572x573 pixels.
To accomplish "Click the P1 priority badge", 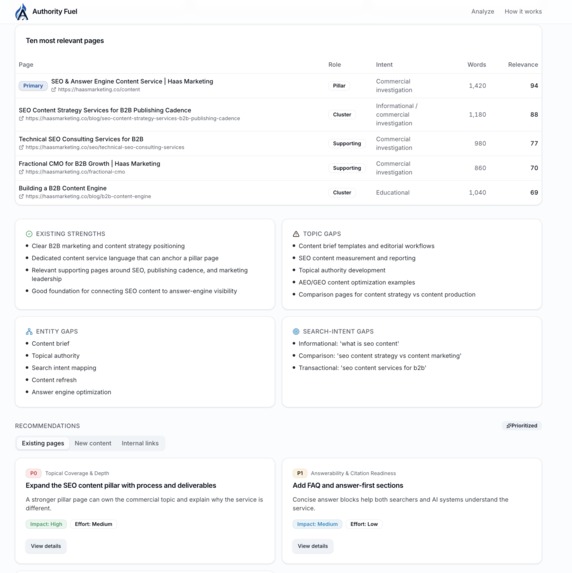I will pyautogui.click(x=300, y=473).
